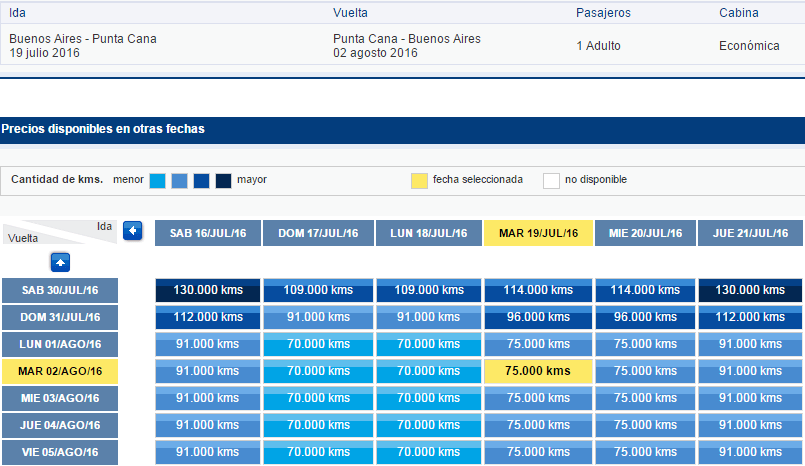Click the 1 Adulto passenger value

[598, 46]
